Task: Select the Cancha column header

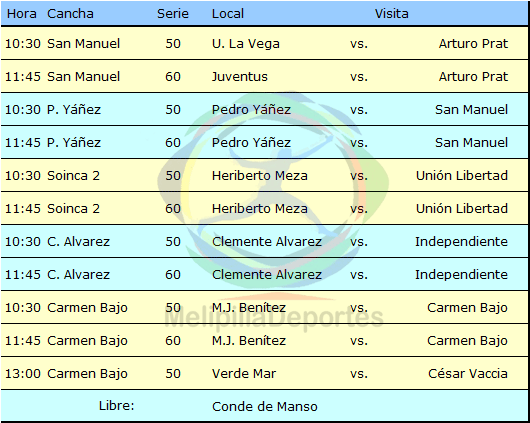Action: [70, 14]
